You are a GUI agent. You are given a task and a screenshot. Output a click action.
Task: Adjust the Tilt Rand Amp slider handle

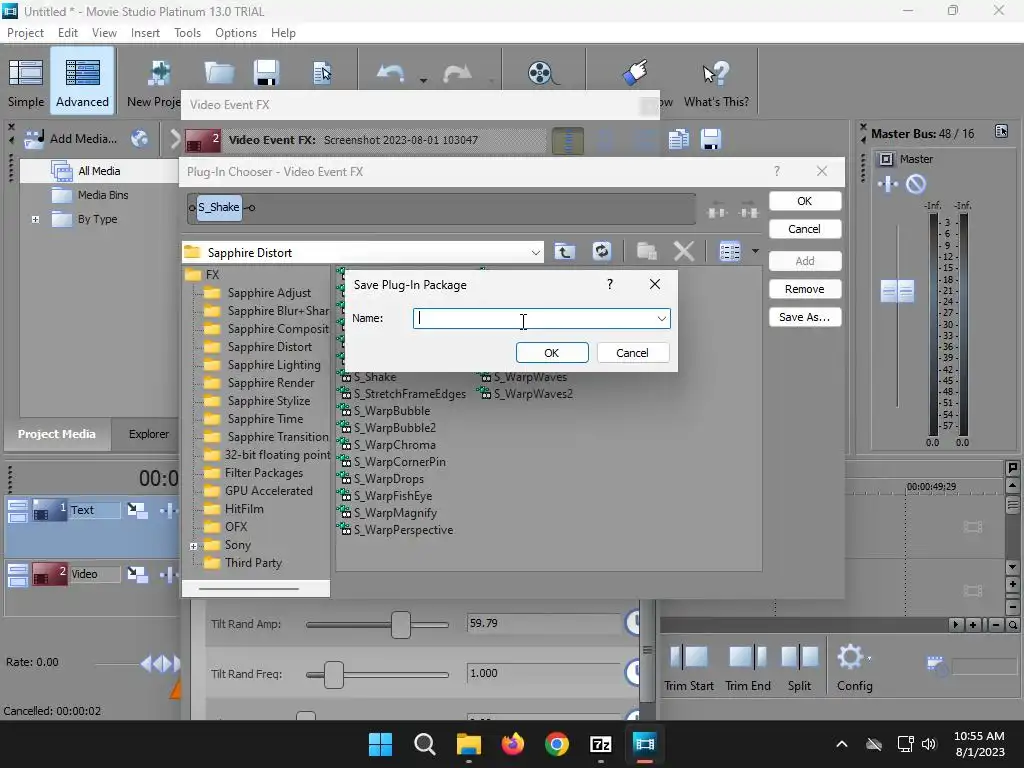pyautogui.click(x=401, y=625)
